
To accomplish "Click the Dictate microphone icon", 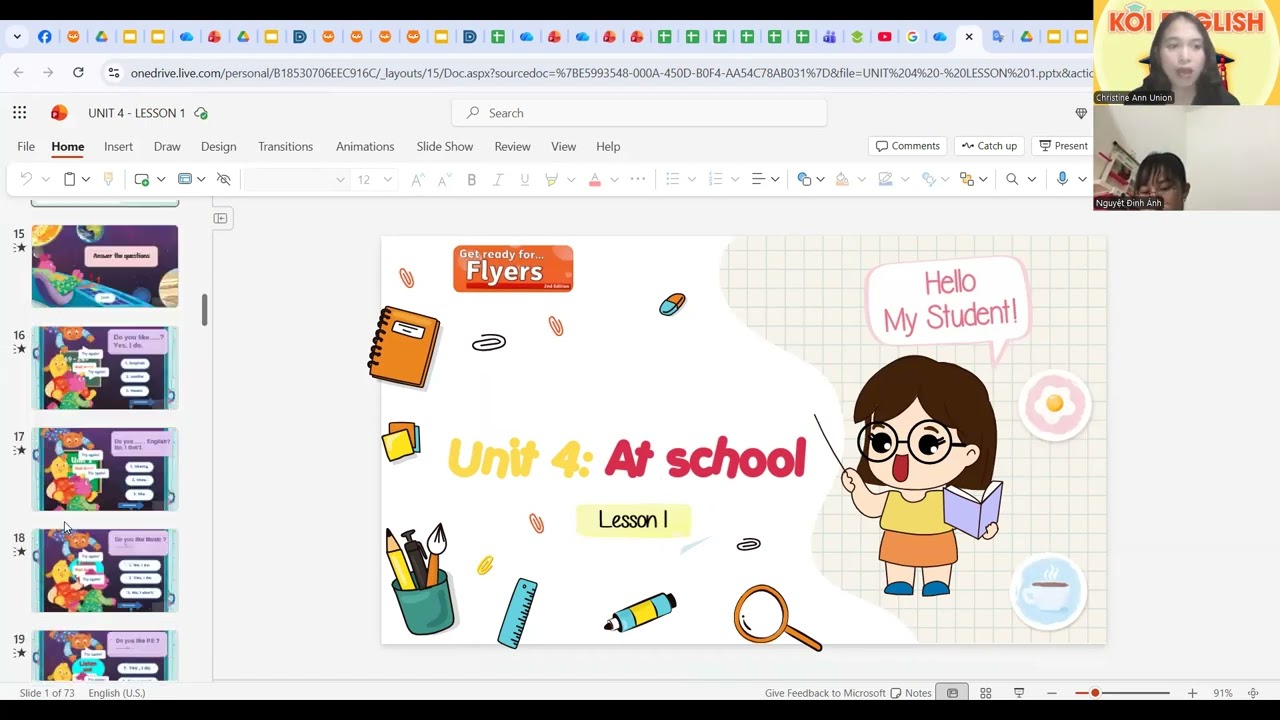I will pos(1062,179).
